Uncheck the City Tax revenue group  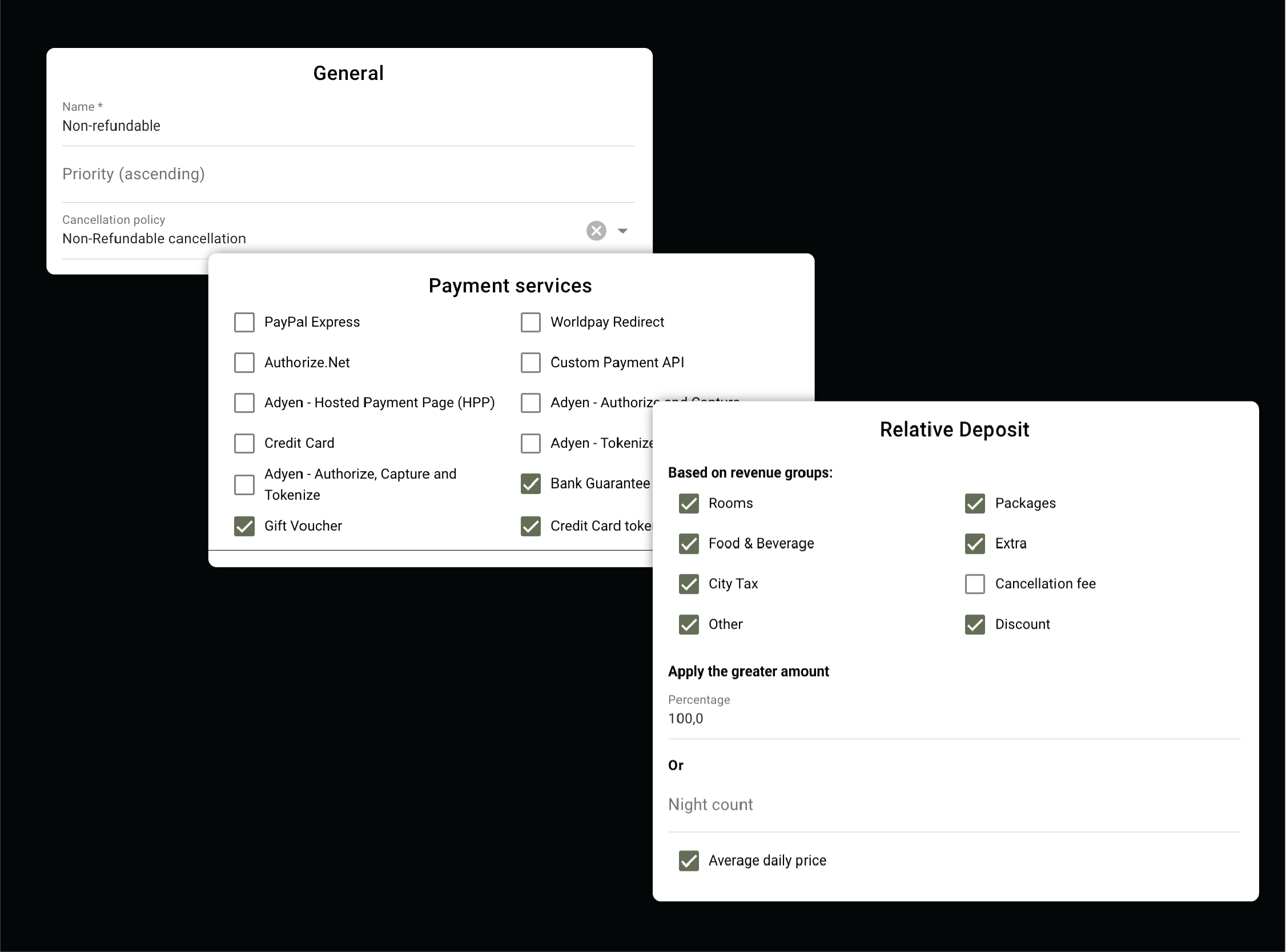(x=689, y=584)
